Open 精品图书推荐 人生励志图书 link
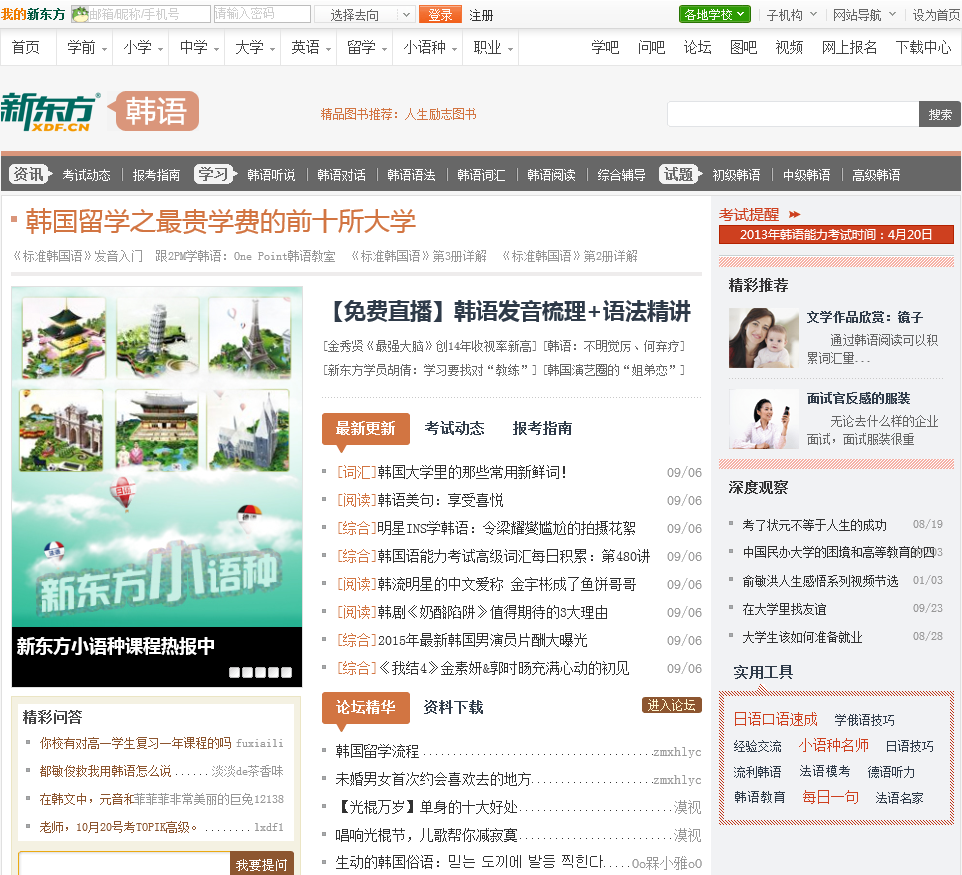 [398, 114]
